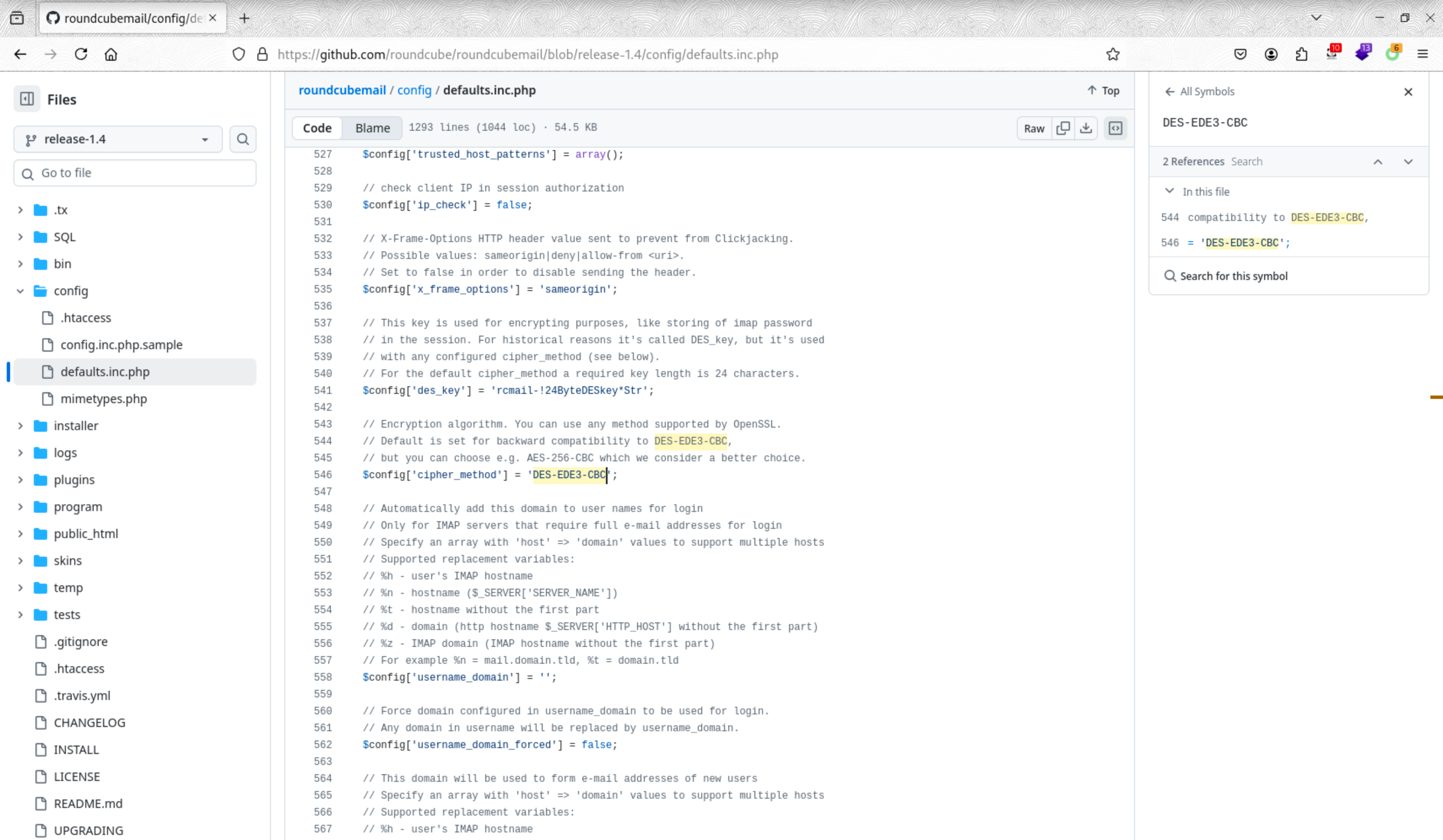Screen dimensions: 1443x840
Task: Click line number 541
Action: (x=322, y=390)
